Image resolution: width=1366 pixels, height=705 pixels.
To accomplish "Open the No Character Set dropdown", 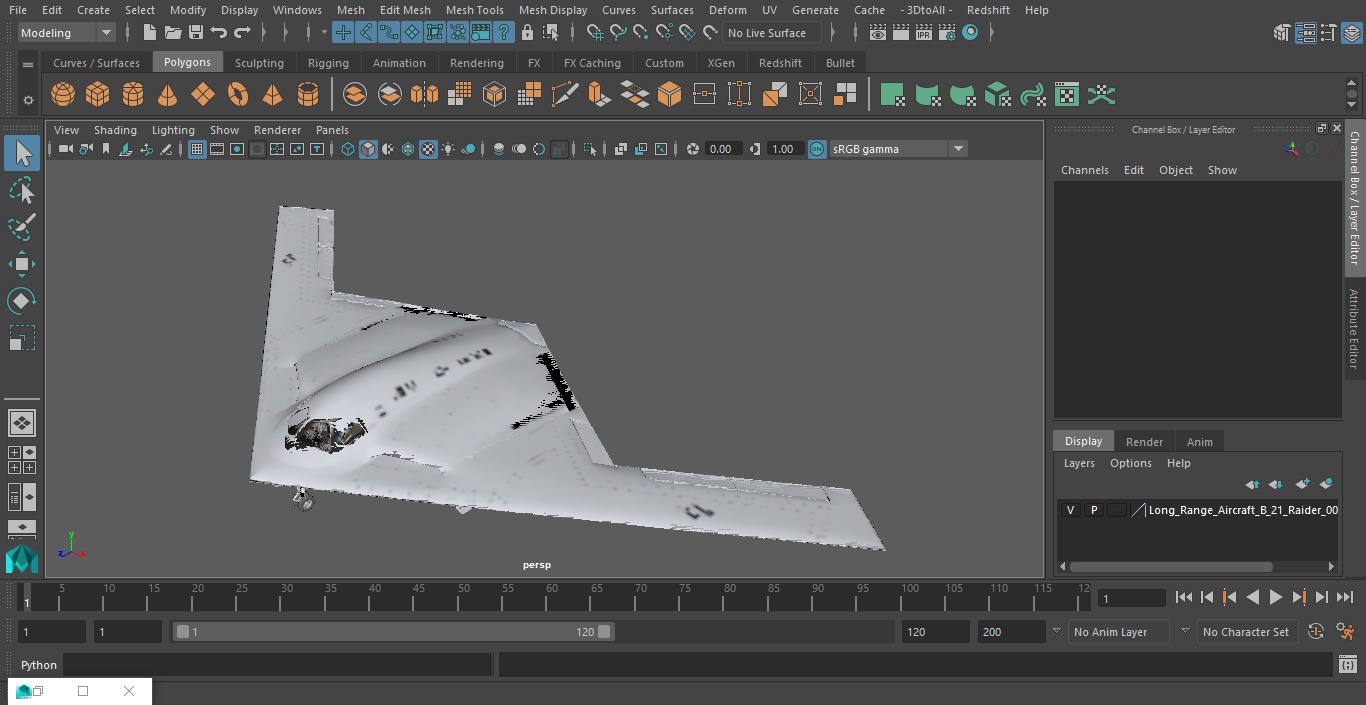I will 1248,632.
